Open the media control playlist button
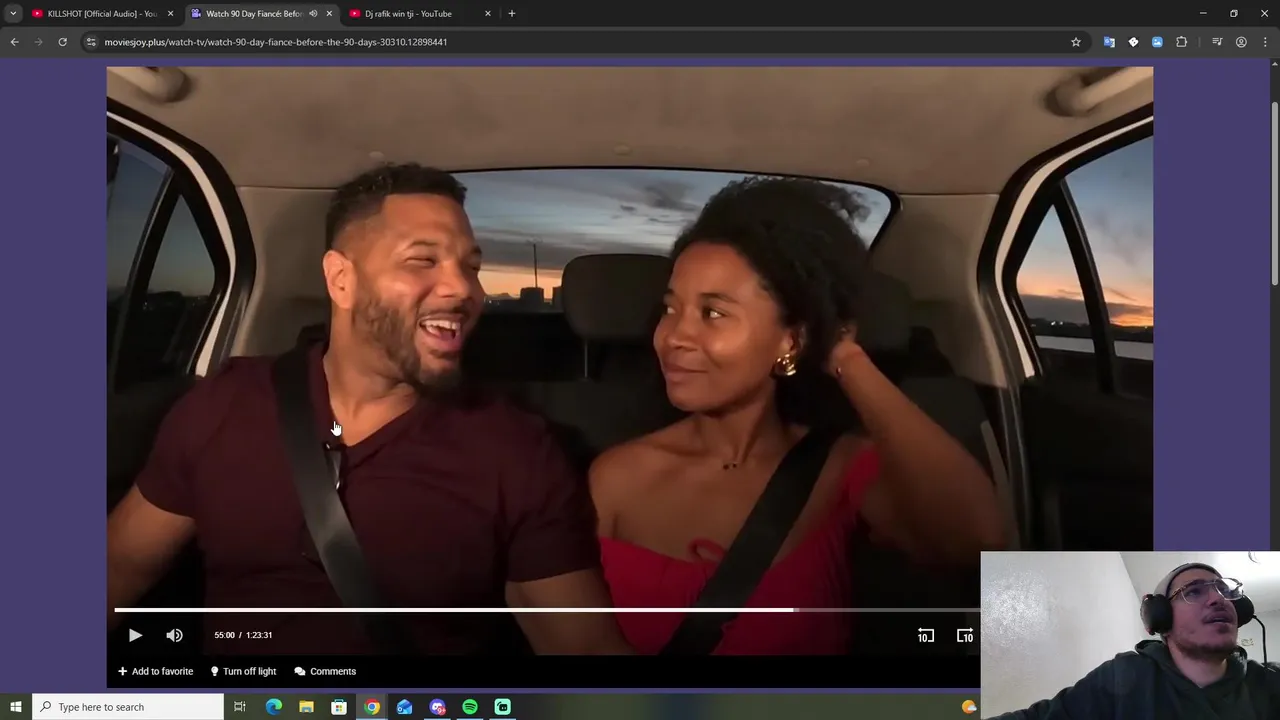 [1217, 42]
